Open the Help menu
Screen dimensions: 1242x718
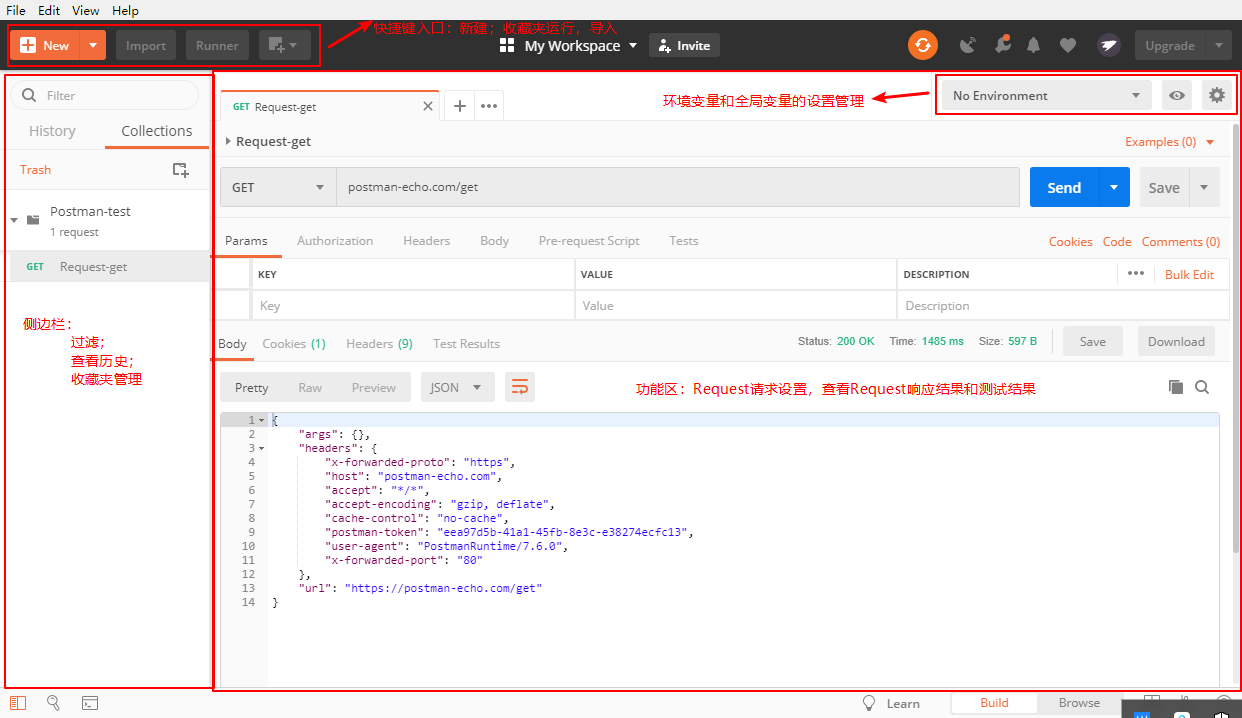click(x=125, y=10)
